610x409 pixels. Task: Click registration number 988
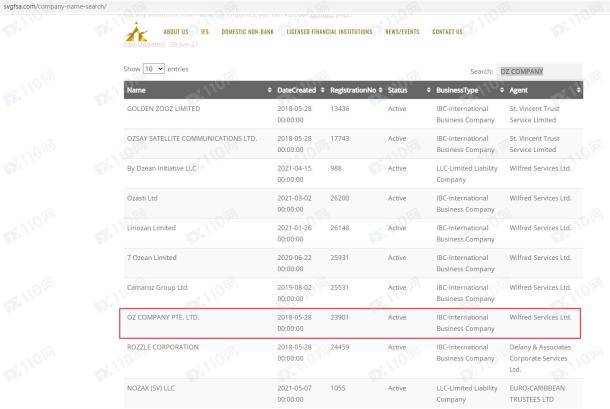tap(336, 169)
